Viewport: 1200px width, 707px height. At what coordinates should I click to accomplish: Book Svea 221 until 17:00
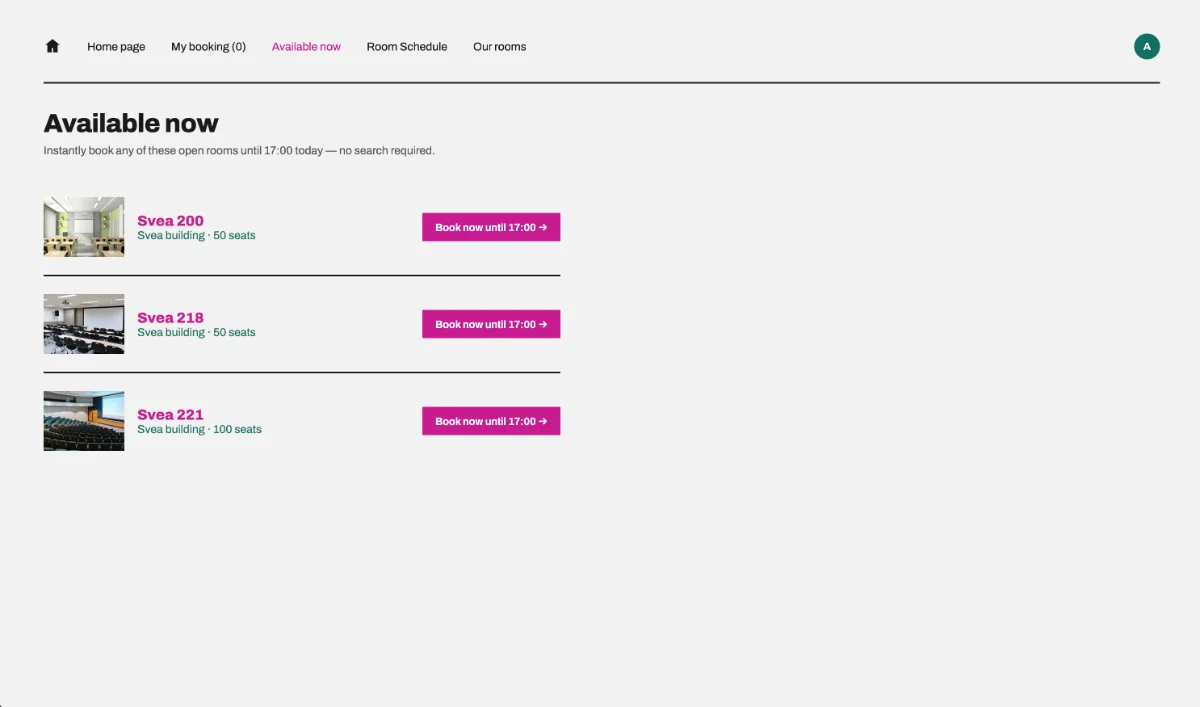(491, 421)
